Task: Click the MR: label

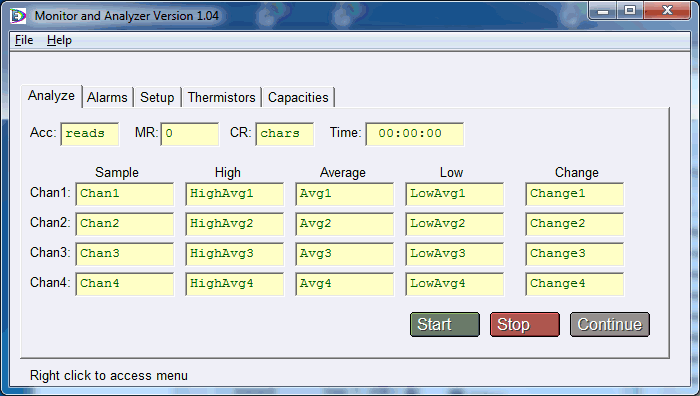Action: point(146,133)
